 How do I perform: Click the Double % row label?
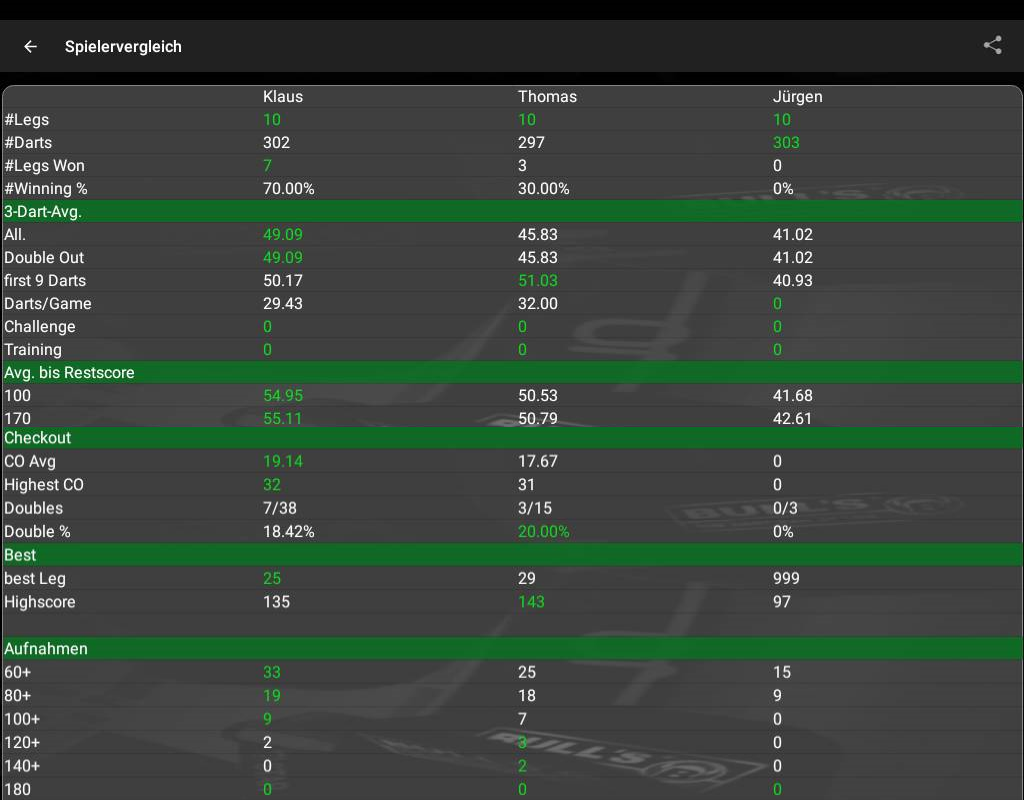[37, 532]
